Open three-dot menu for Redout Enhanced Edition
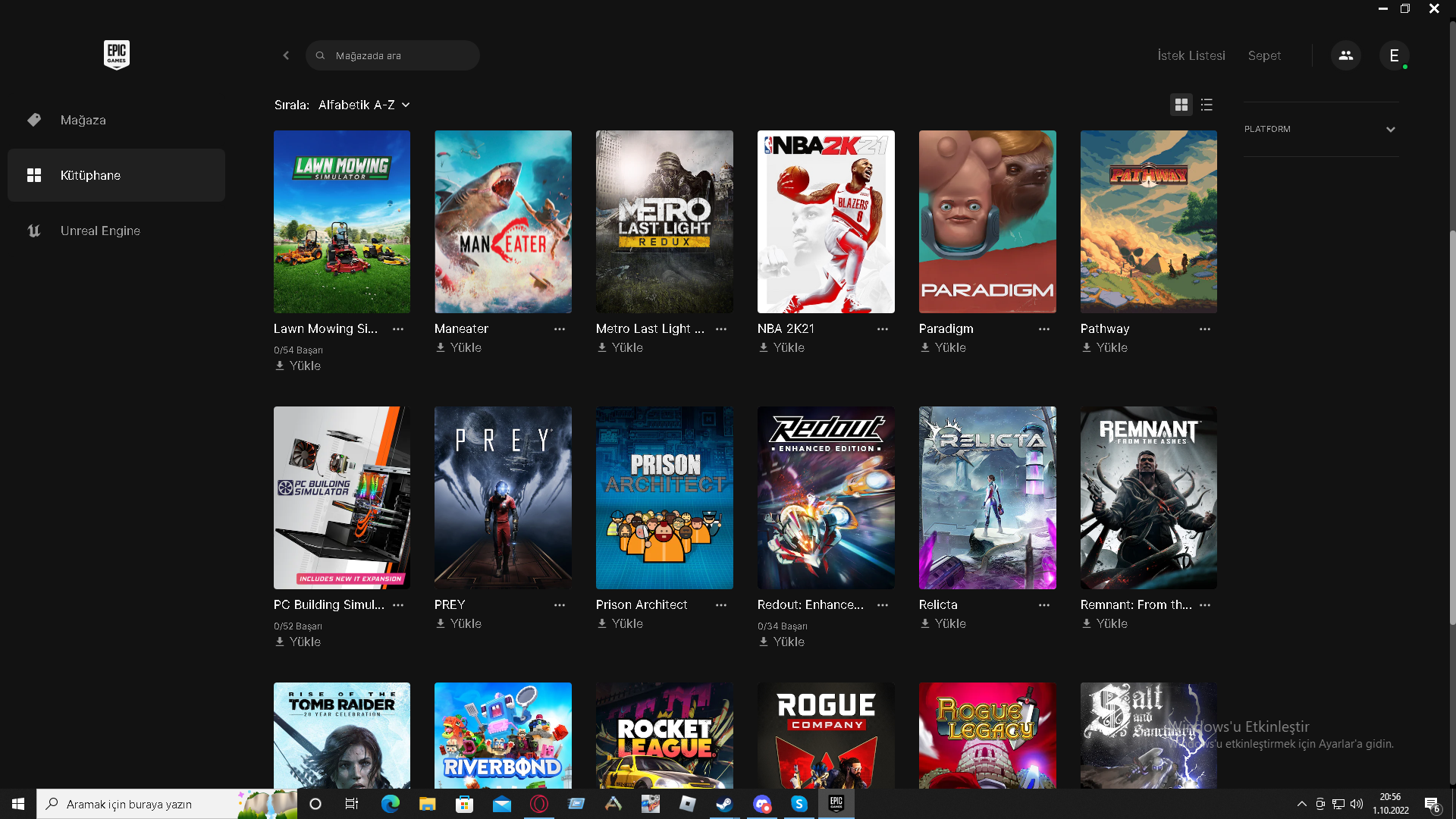Screen dimensions: 1456x819 click(883, 605)
